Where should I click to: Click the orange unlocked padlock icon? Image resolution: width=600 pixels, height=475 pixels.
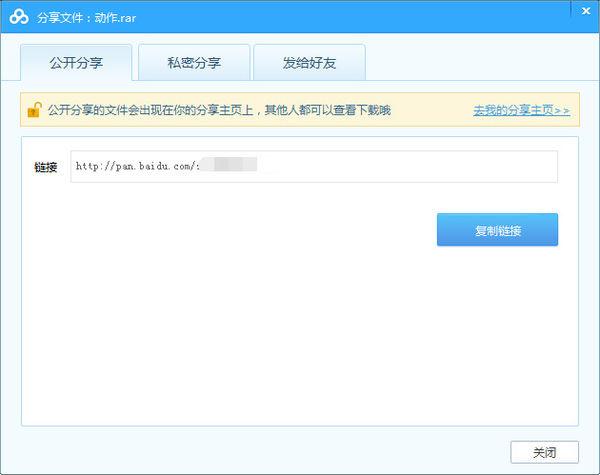(34, 110)
